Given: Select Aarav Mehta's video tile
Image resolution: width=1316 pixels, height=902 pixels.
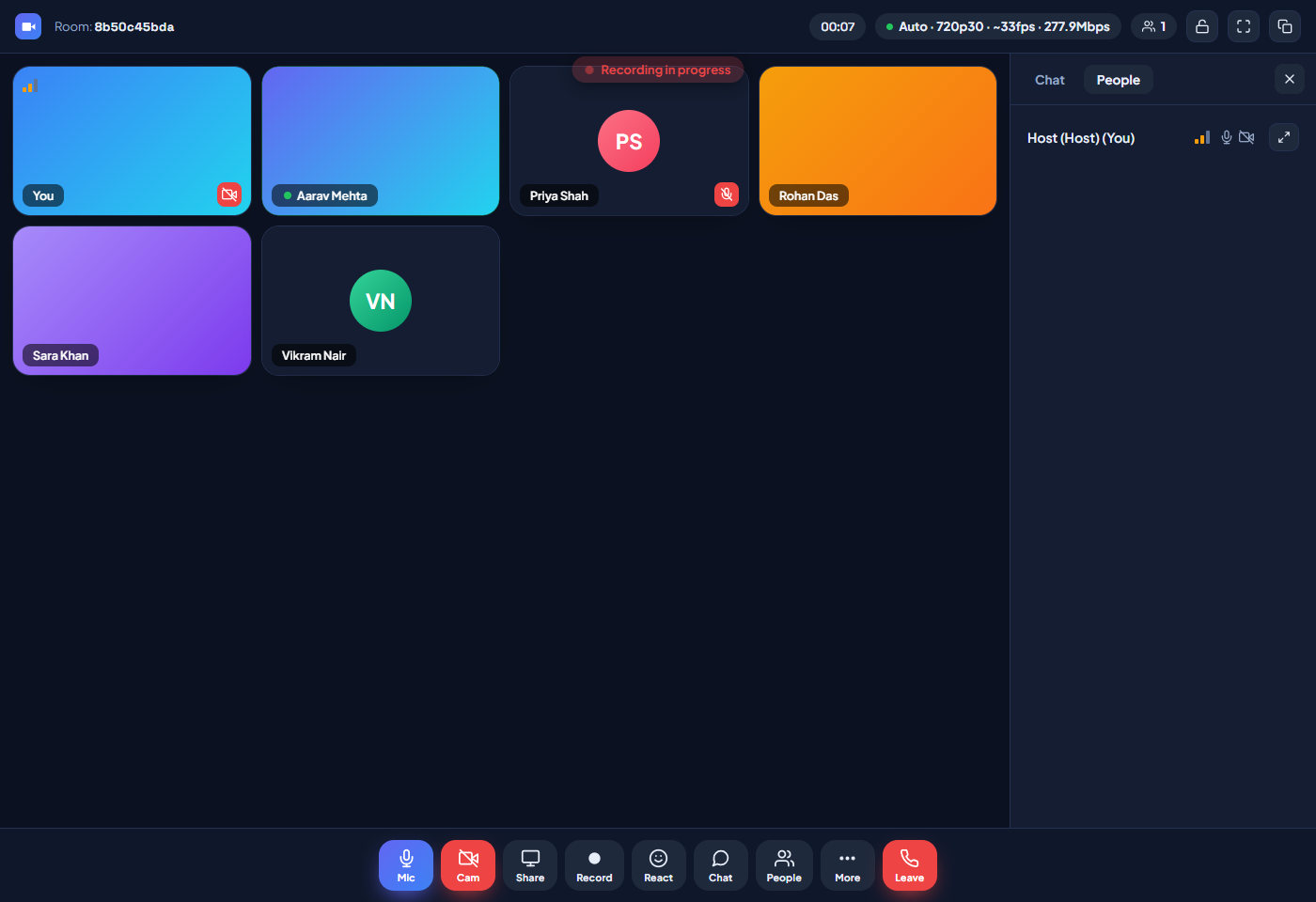Looking at the screenshot, I should 381,141.
